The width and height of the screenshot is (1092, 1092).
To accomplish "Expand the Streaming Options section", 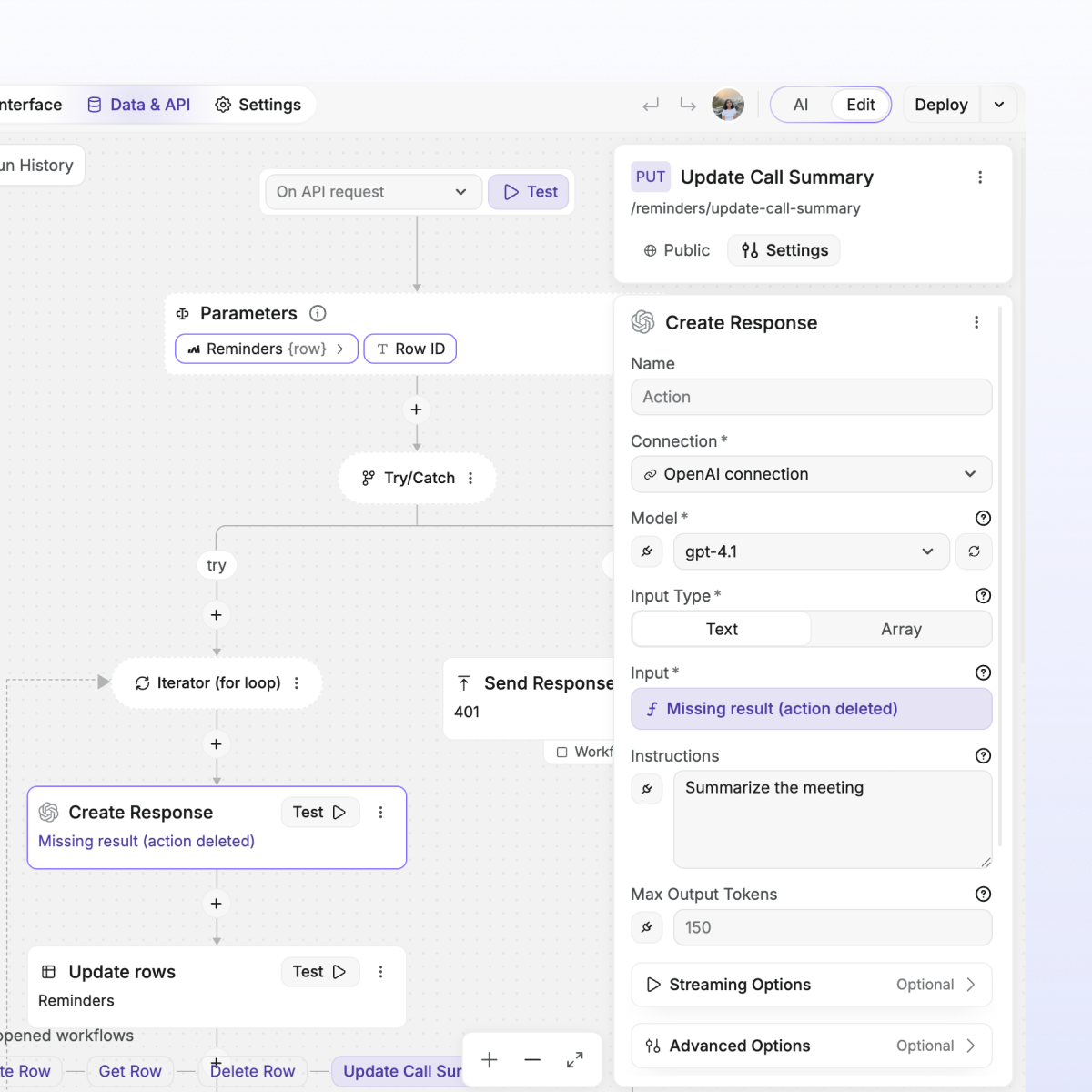I will click(x=811, y=985).
